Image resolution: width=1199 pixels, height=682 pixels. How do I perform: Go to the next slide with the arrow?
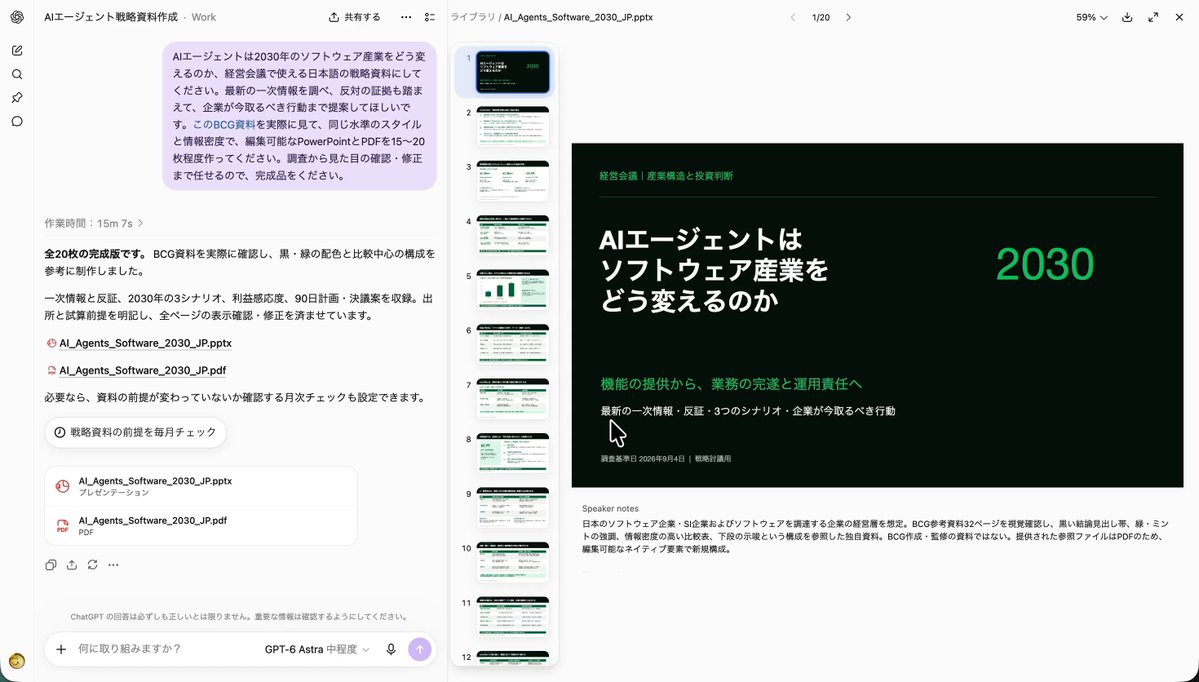click(x=848, y=17)
